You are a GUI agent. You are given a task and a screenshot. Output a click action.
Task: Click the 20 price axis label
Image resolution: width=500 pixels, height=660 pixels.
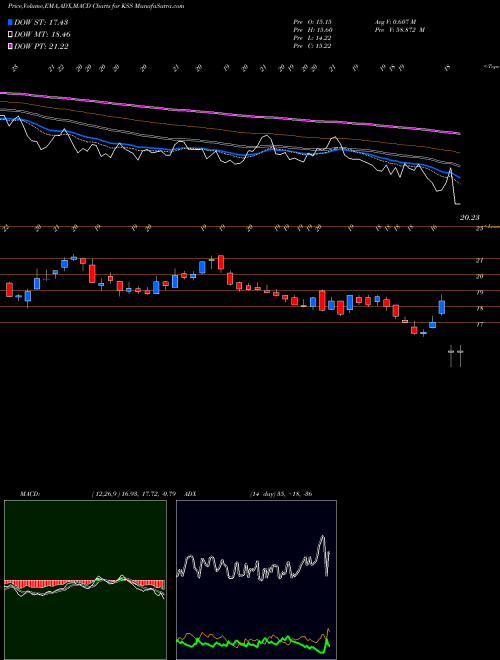(479, 277)
